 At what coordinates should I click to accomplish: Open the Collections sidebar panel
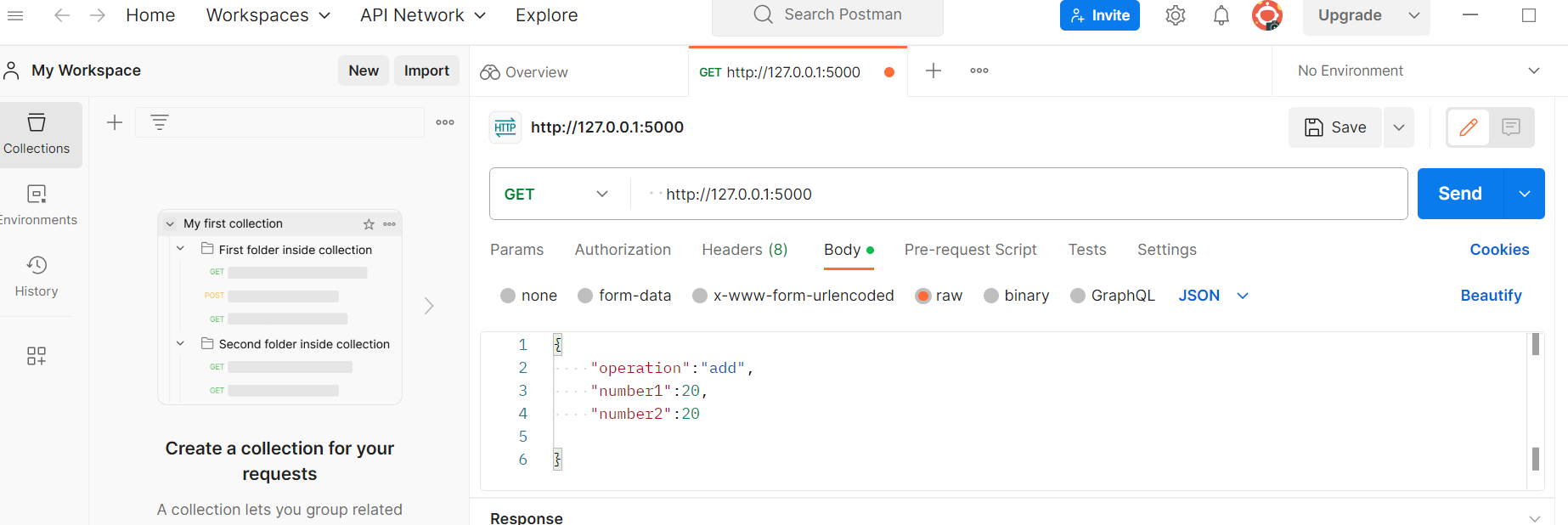(x=37, y=134)
